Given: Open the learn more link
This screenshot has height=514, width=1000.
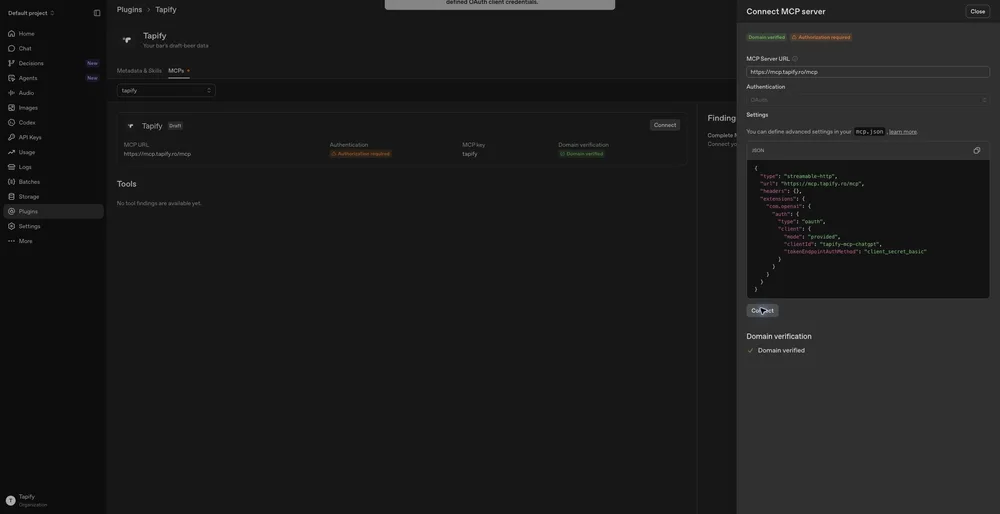Looking at the screenshot, I should coord(902,132).
